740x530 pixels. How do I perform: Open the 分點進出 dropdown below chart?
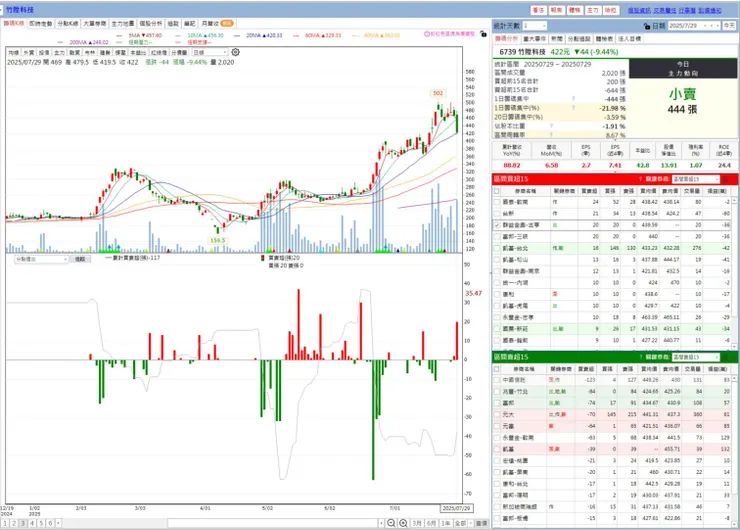pyautogui.click(x=42, y=259)
